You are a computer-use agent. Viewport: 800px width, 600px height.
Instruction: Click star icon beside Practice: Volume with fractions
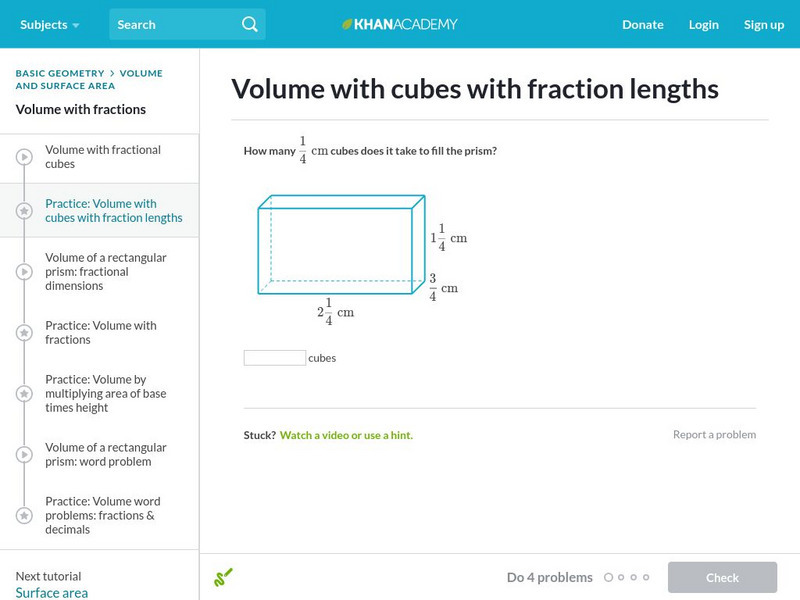pos(24,333)
